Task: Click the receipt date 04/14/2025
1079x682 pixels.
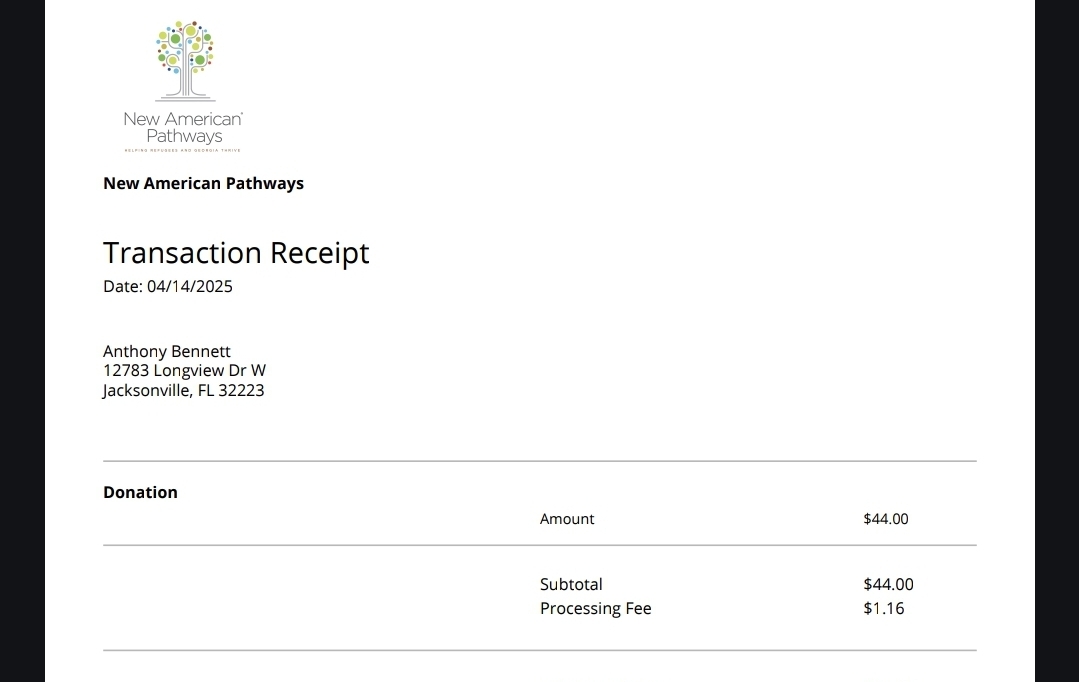Action: coord(190,287)
